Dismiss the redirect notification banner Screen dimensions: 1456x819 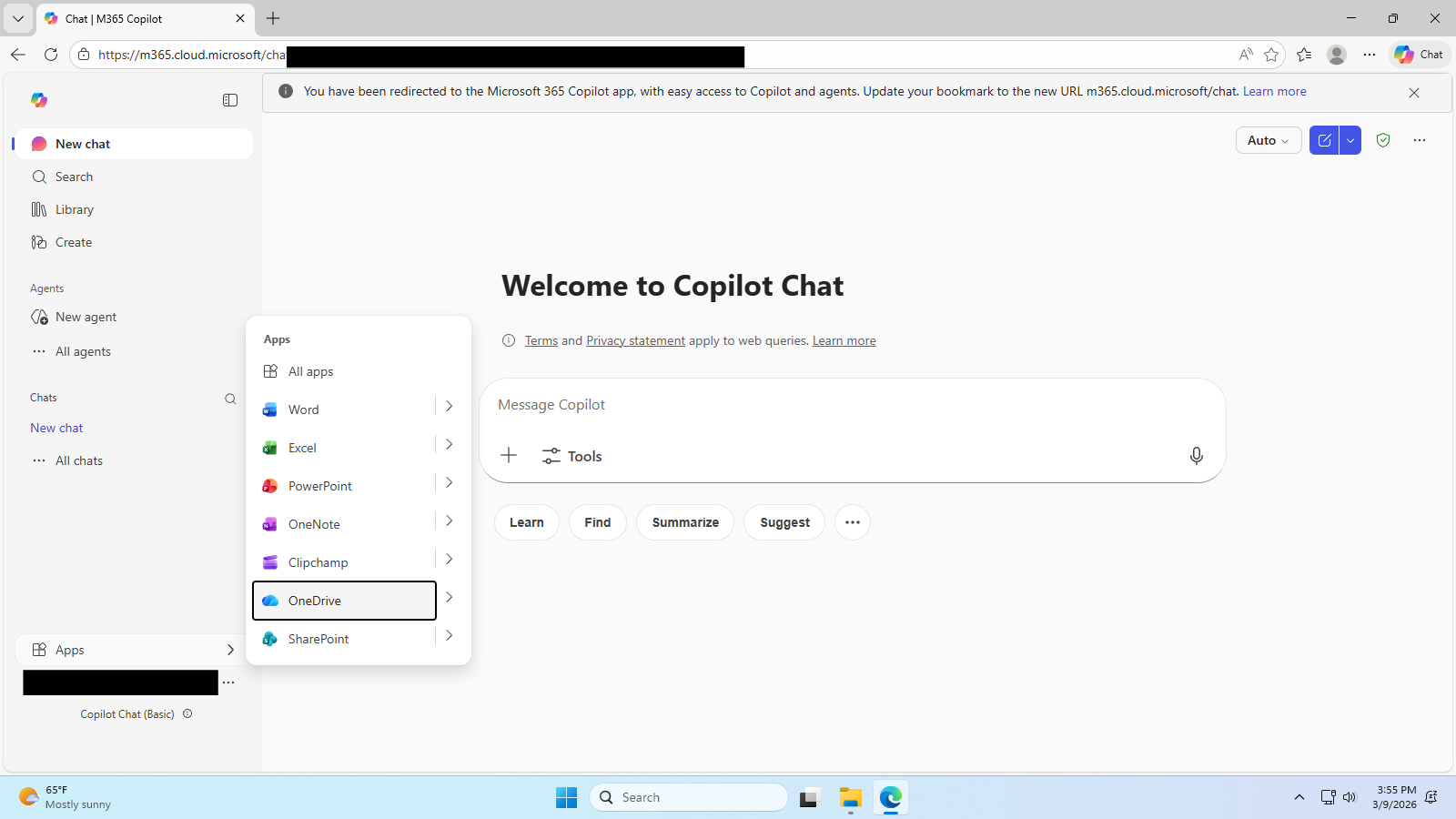pyautogui.click(x=1414, y=93)
